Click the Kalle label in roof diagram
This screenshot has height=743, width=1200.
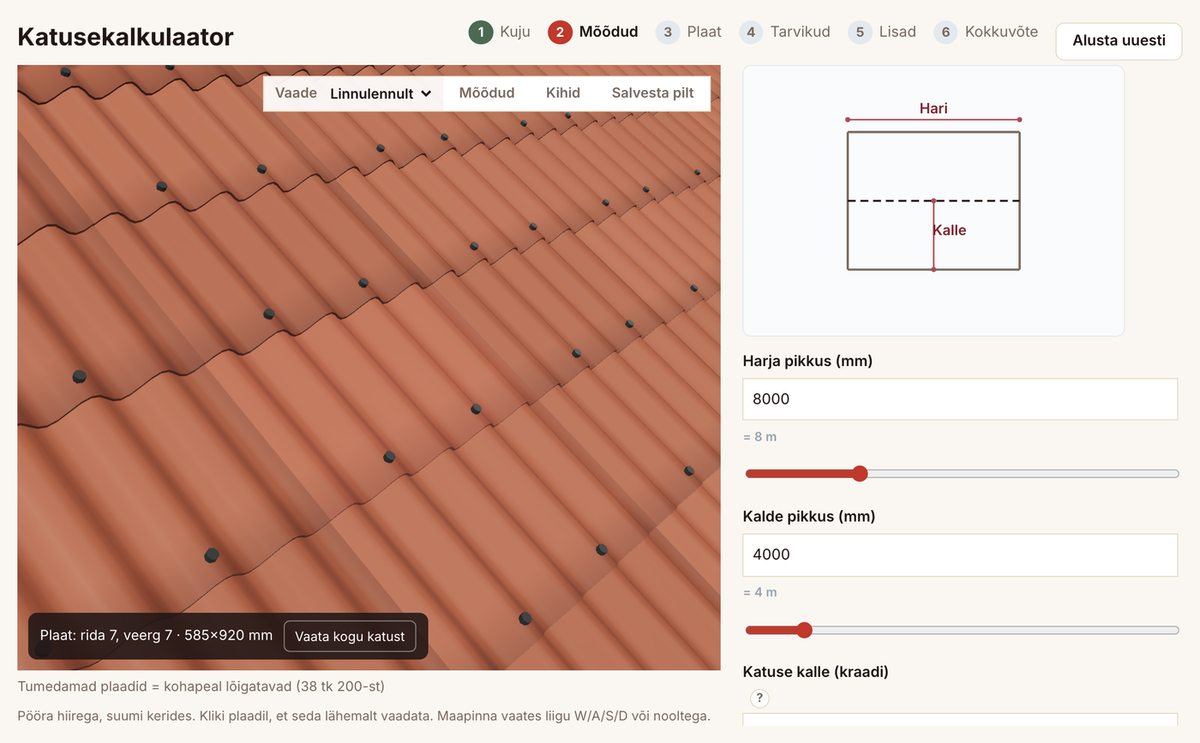tap(950, 230)
